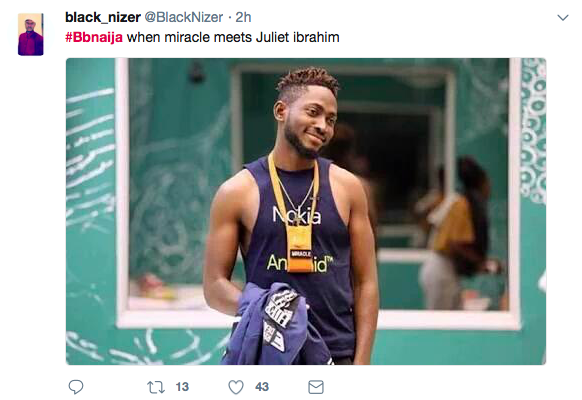Click the Nokia text on tank top
Screen dimensions: 582x400
pyautogui.click(x=297, y=215)
